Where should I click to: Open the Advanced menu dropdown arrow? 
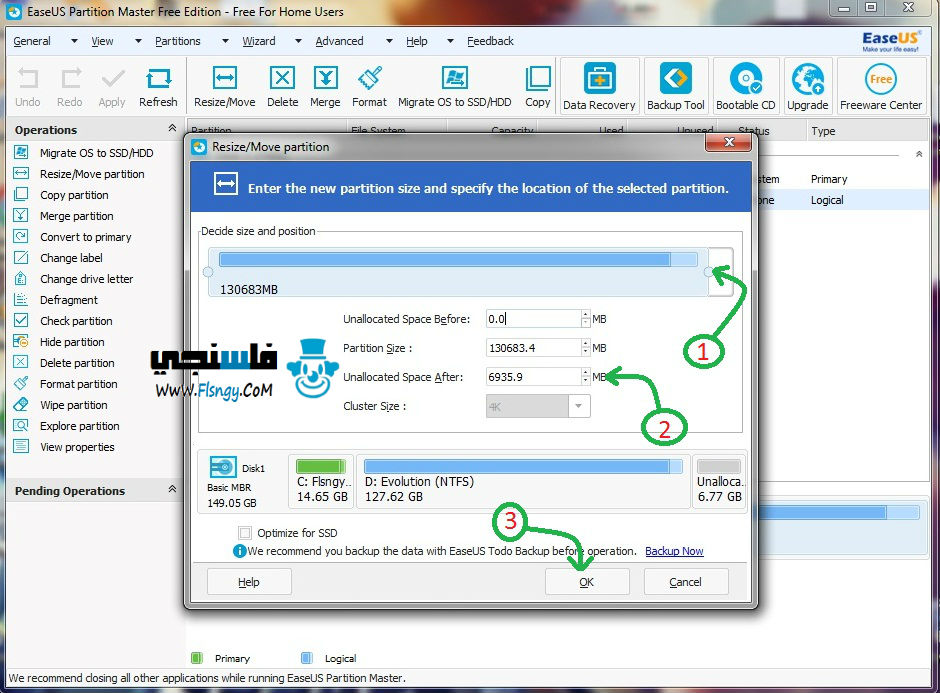click(x=389, y=41)
